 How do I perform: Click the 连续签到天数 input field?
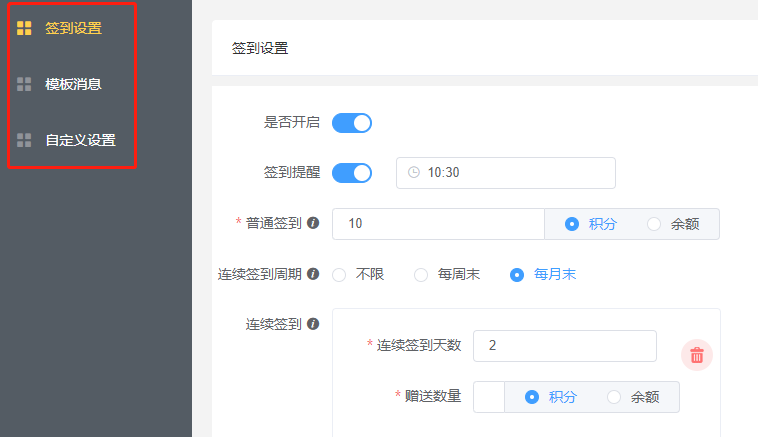565,346
